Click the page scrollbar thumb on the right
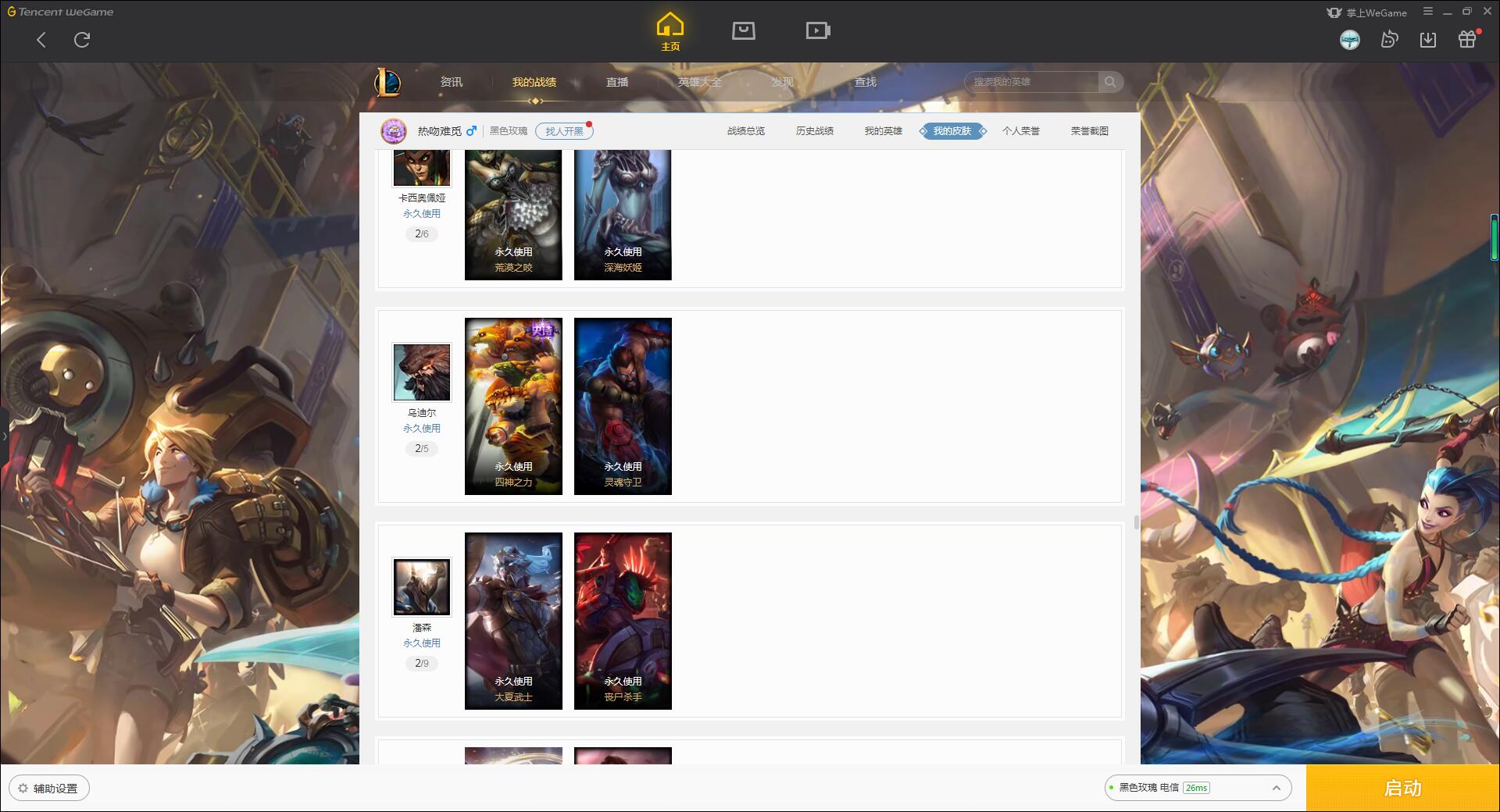1500x812 pixels. point(1495,237)
